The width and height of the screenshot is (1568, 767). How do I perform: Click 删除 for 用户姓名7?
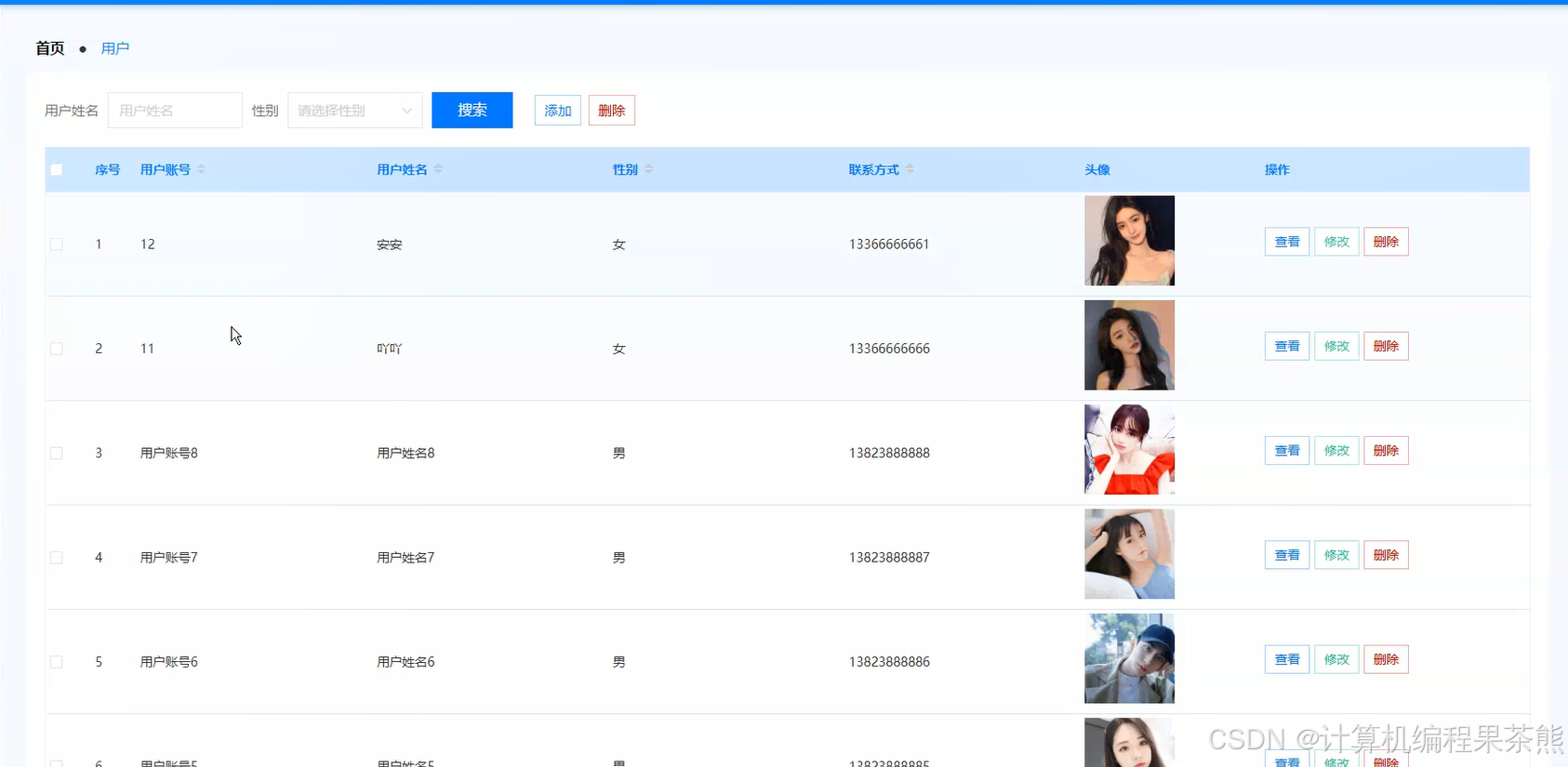[x=1386, y=555]
